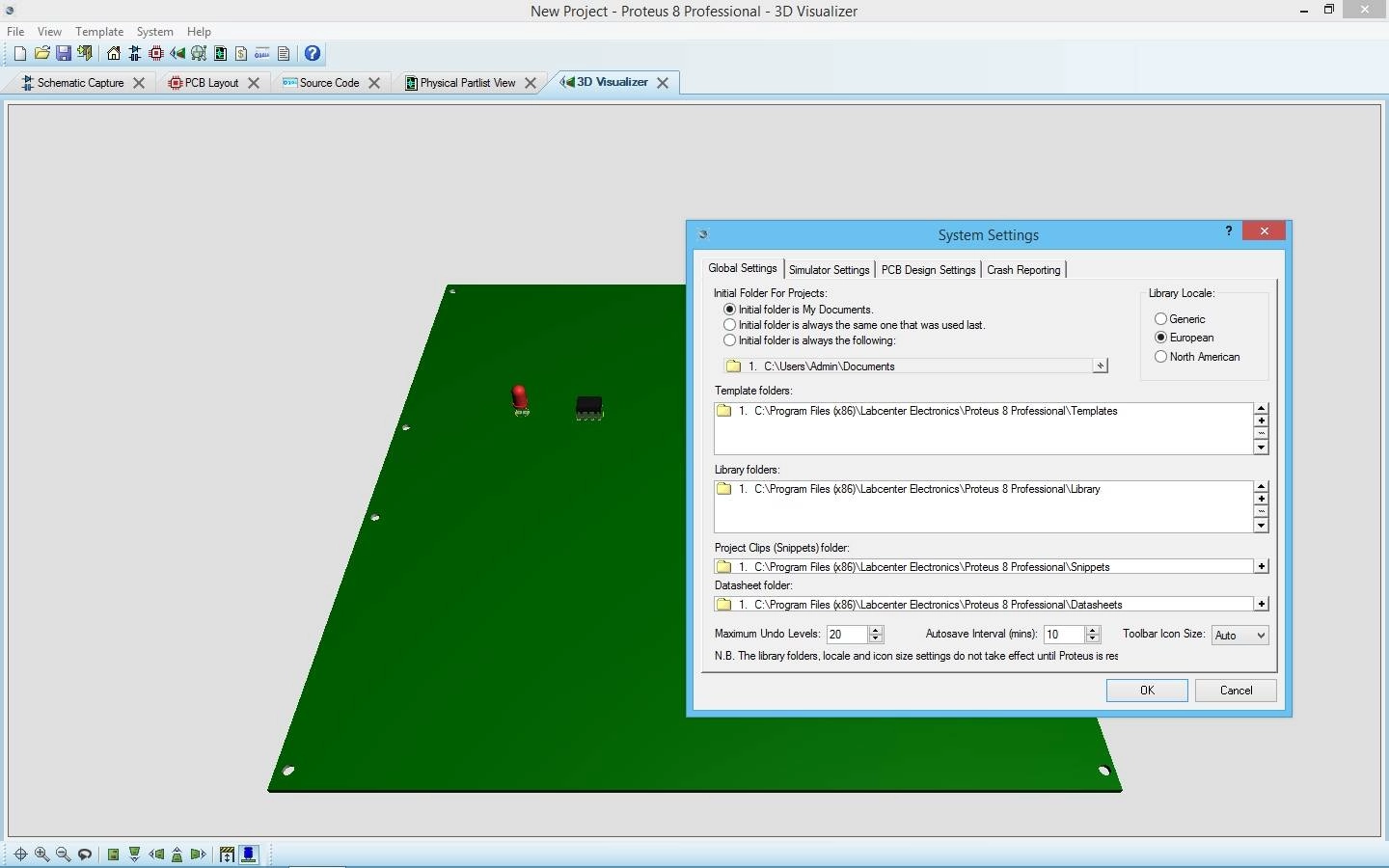Open PCB Layout from the toolbar chip icon
The height and width of the screenshot is (868, 1389).
[x=156, y=54]
